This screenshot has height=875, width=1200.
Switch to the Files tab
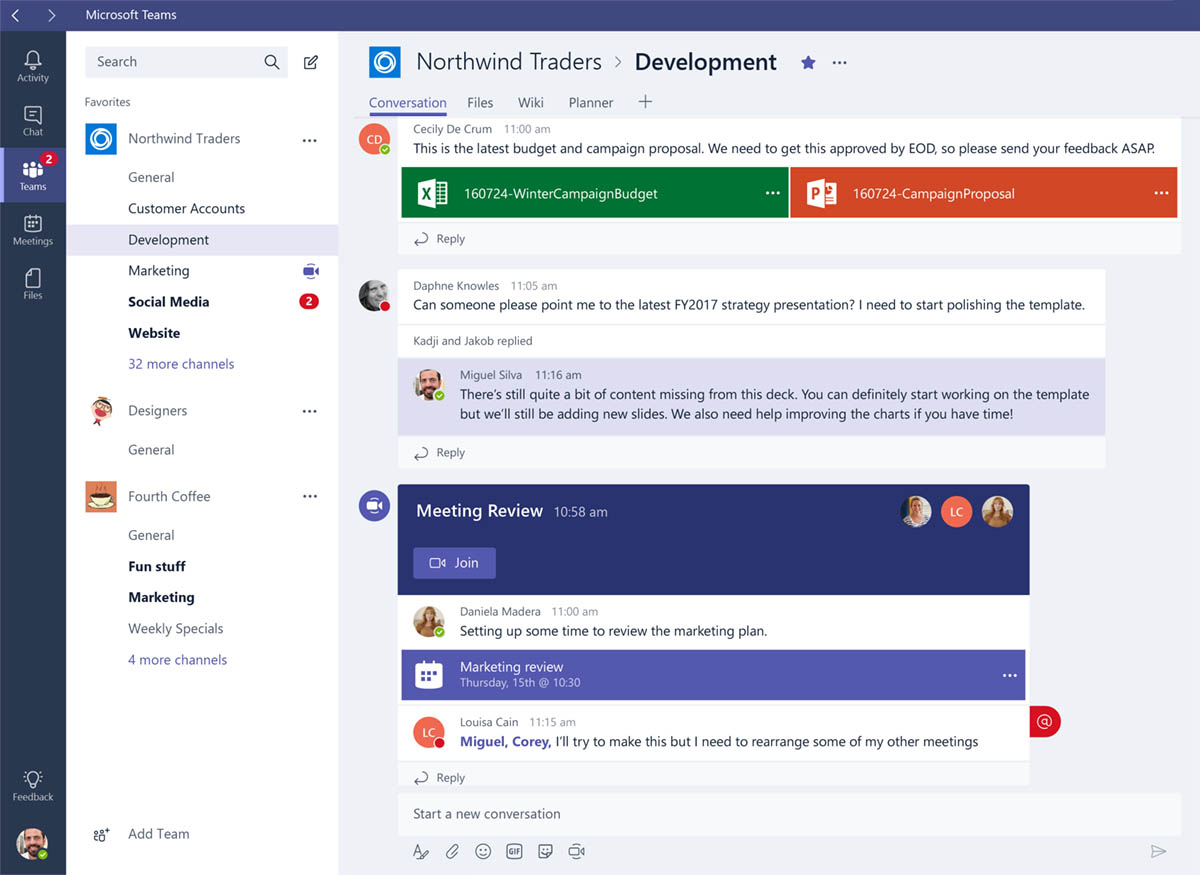tap(480, 102)
